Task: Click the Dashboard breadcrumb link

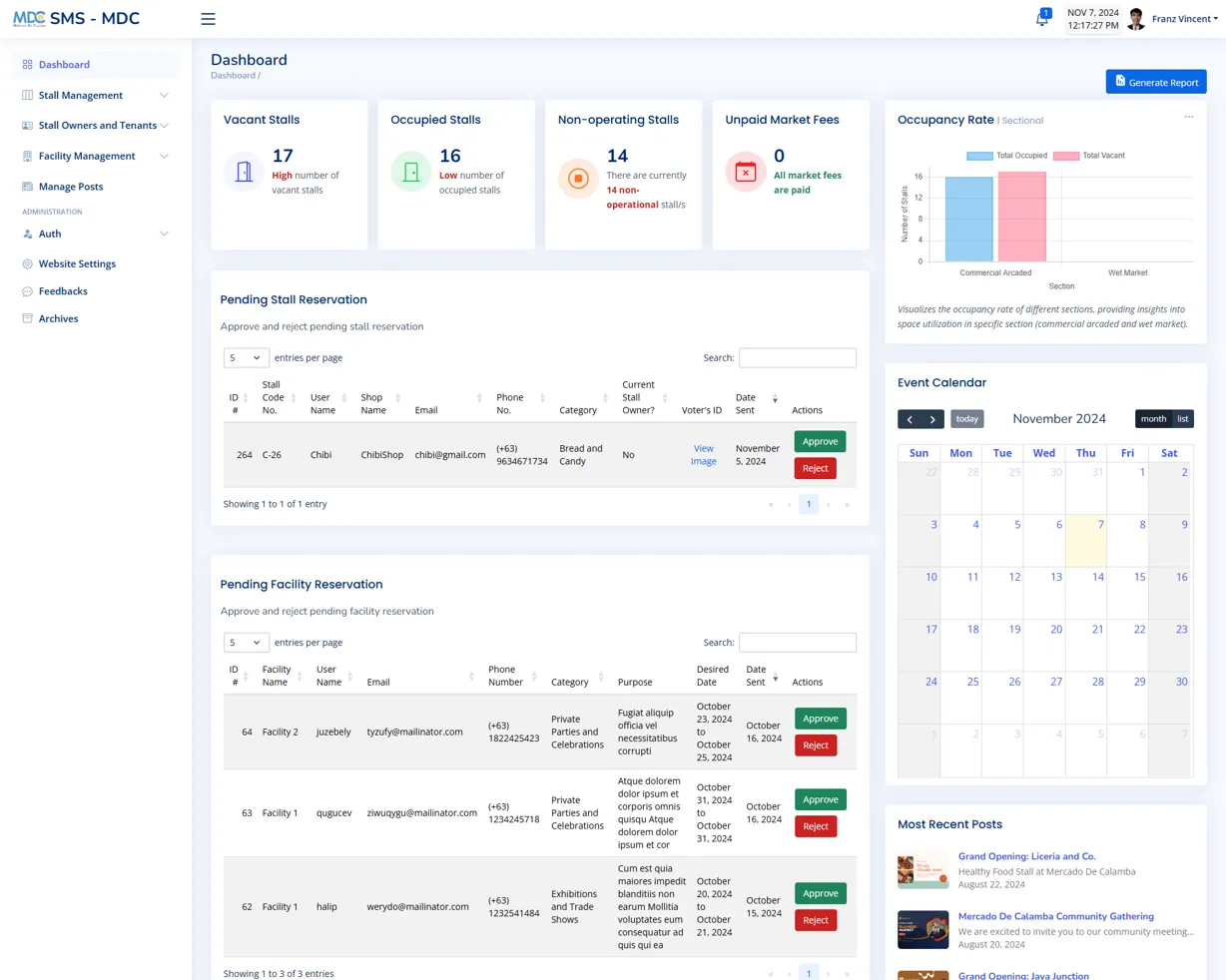Action: [233, 76]
